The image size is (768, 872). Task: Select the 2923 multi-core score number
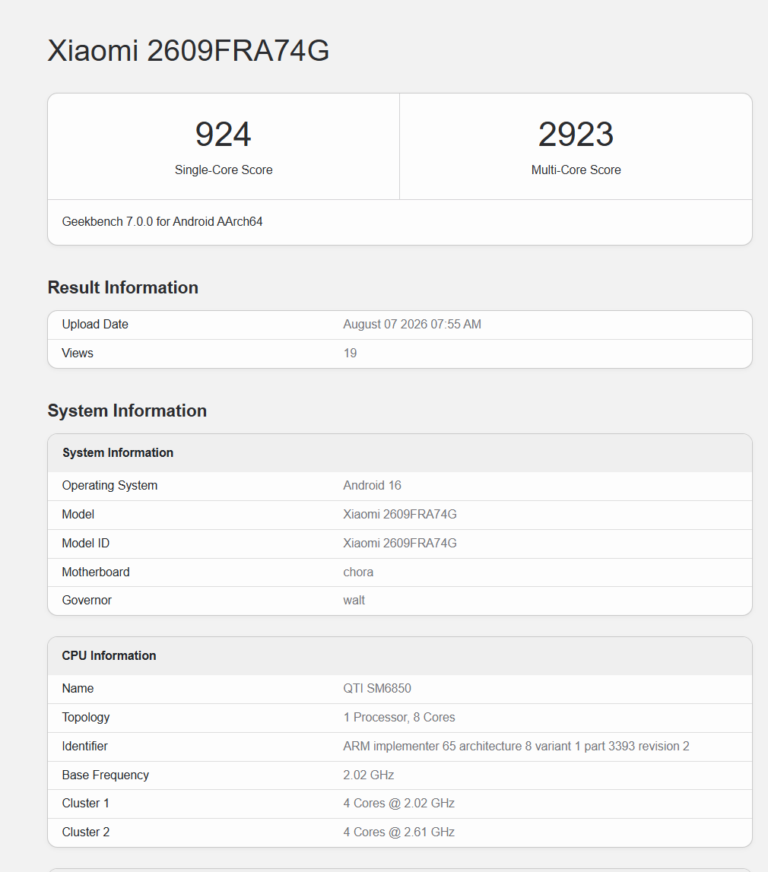pyautogui.click(x=576, y=135)
